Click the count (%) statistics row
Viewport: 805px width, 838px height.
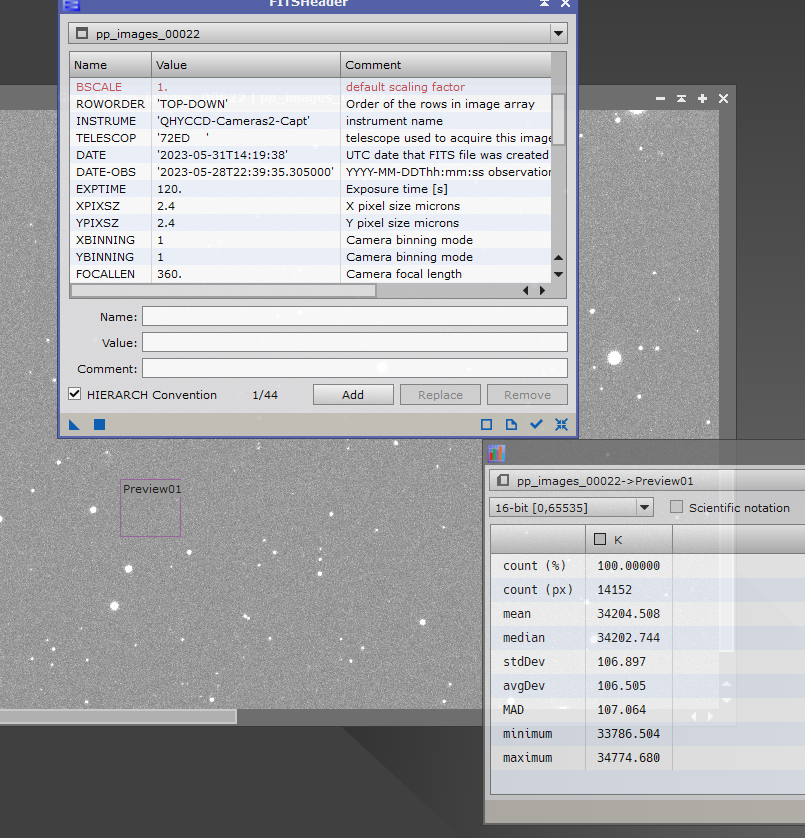tap(647, 565)
